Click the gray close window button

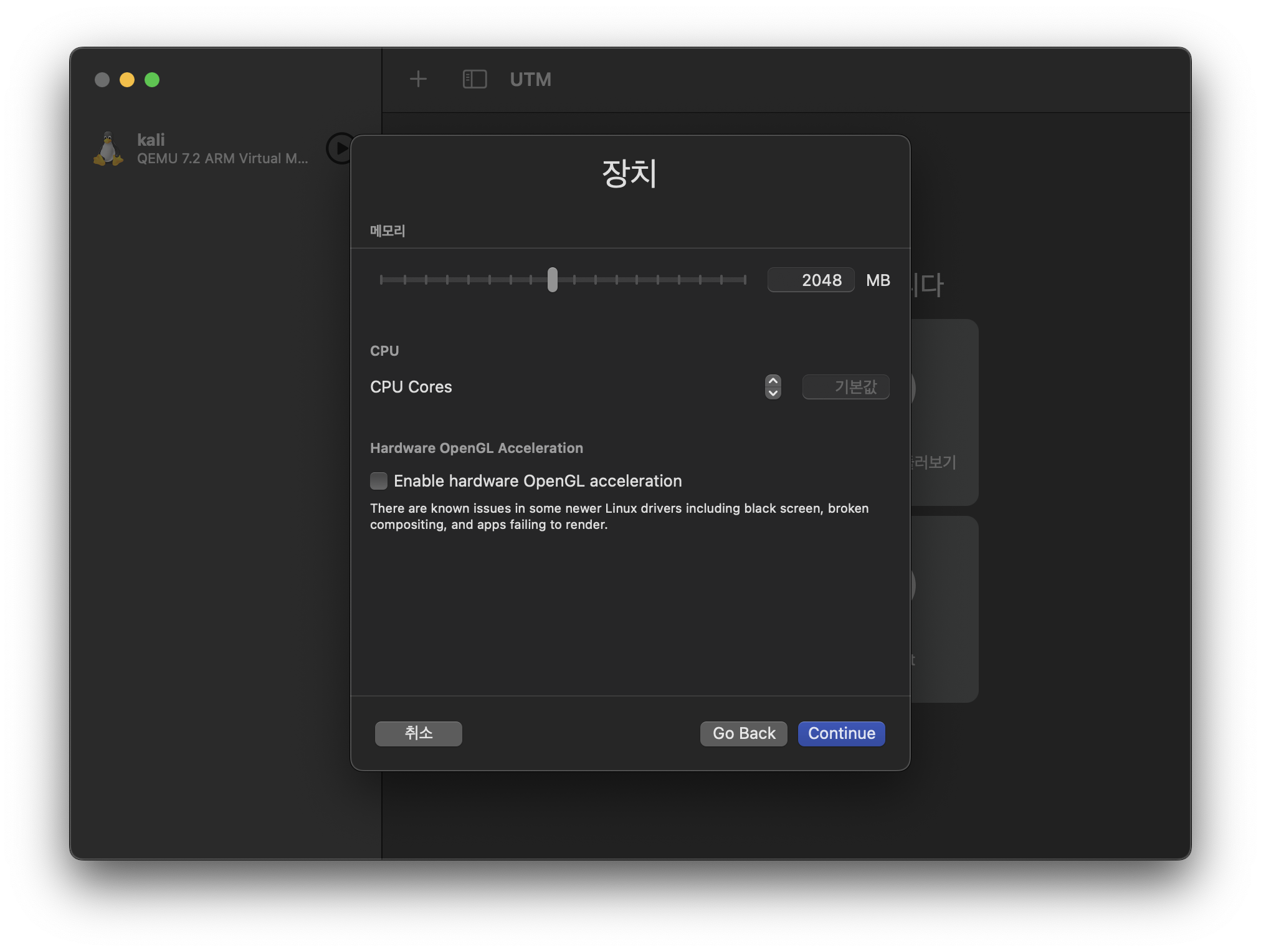click(x=102, y=80)
